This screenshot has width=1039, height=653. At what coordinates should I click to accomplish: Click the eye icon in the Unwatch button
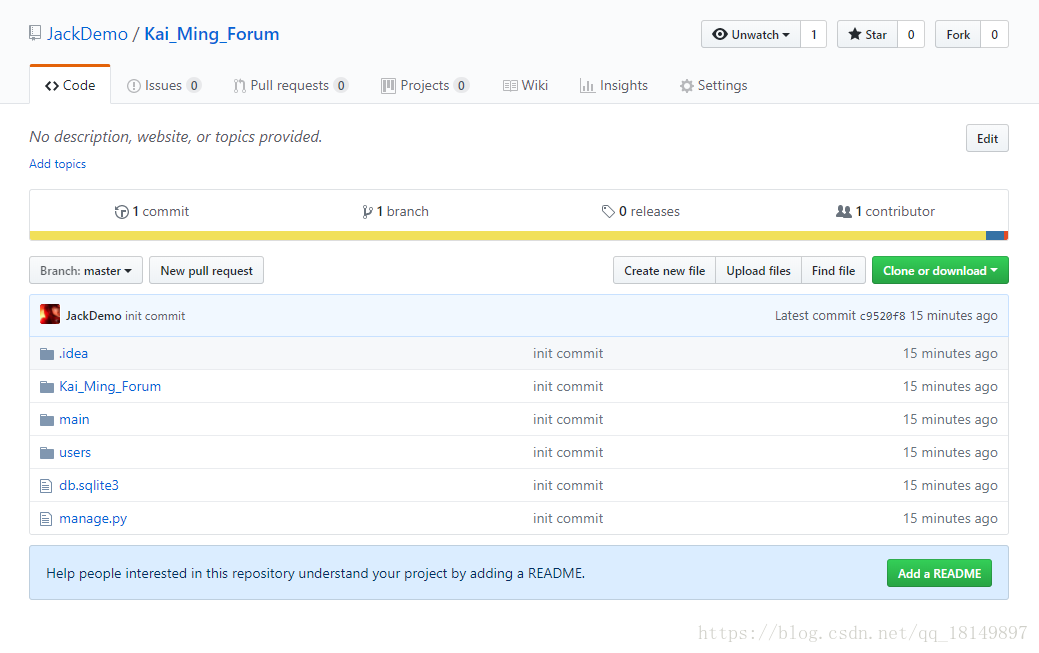720,34
